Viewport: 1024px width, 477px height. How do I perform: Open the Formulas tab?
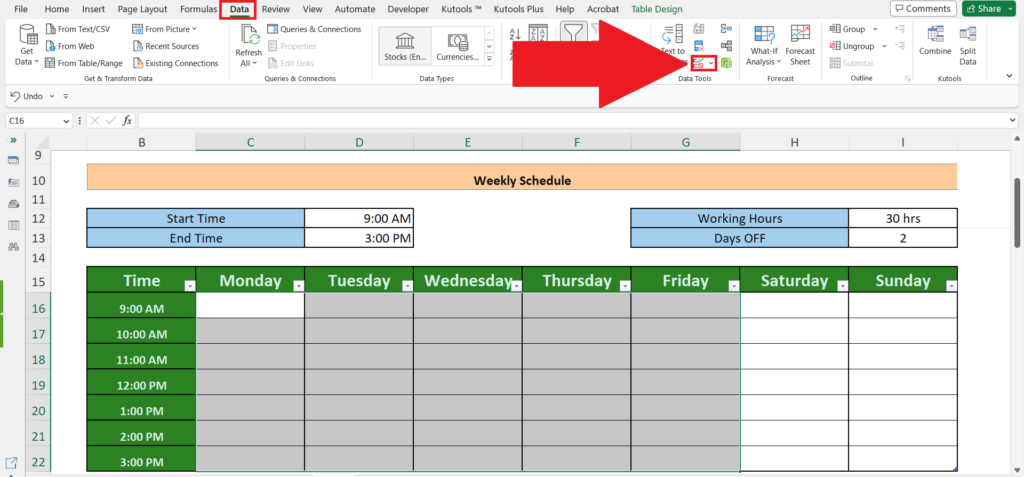pos(199,9)
